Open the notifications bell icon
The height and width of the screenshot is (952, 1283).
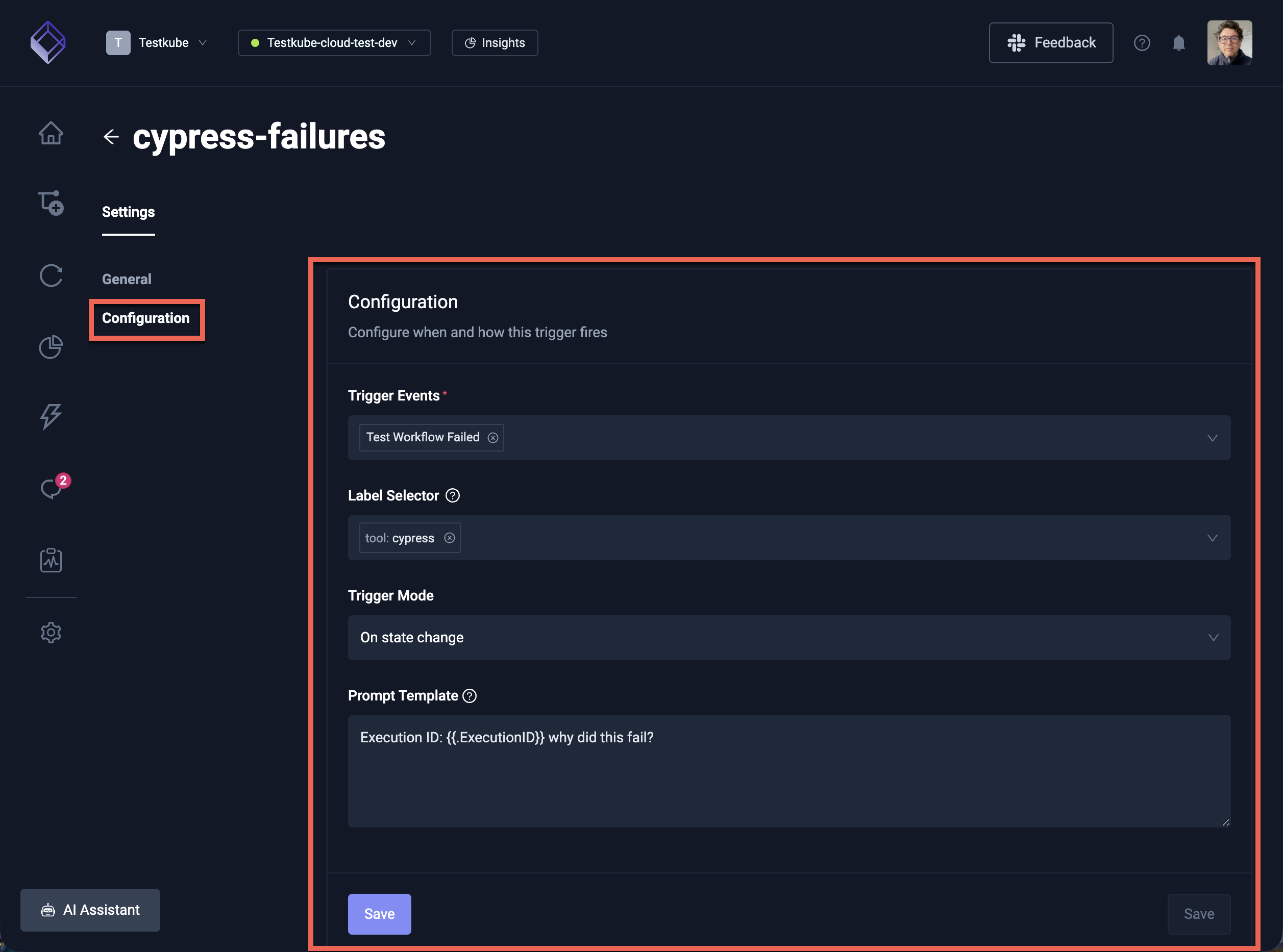(1179, 43)
